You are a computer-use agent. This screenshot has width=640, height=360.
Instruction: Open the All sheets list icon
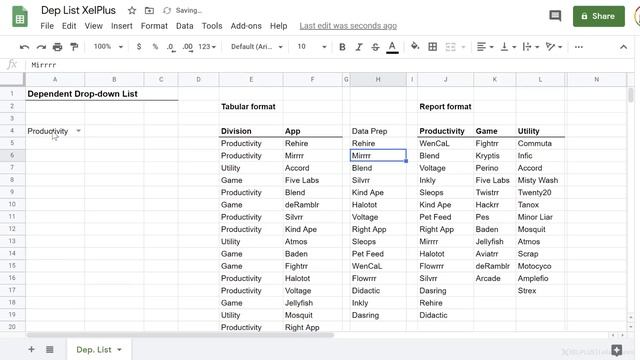pyautogui.click(x=50, y=349)
